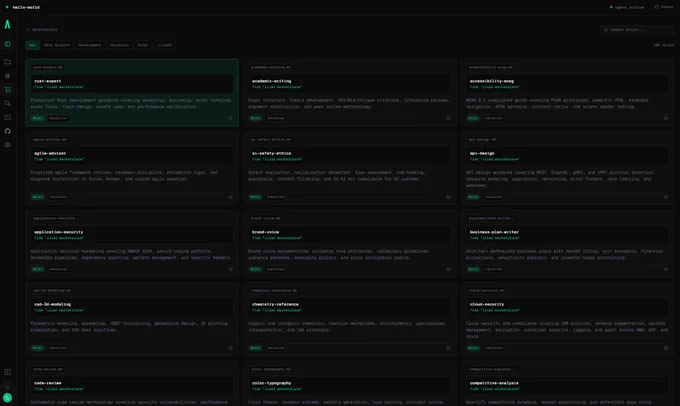Open the magnifier search icon in the sidebar
680x406 pixels.
[x=7, y=104]
